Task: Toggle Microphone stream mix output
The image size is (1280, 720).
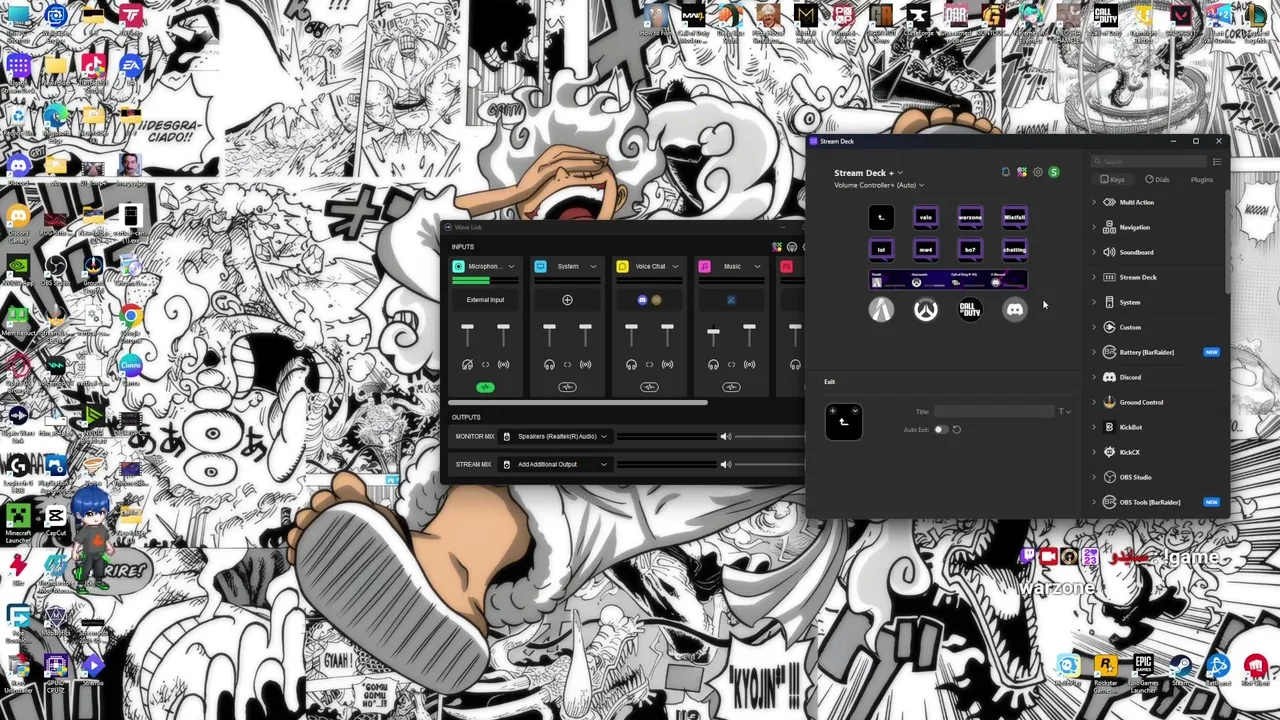Action: point(503,364)
